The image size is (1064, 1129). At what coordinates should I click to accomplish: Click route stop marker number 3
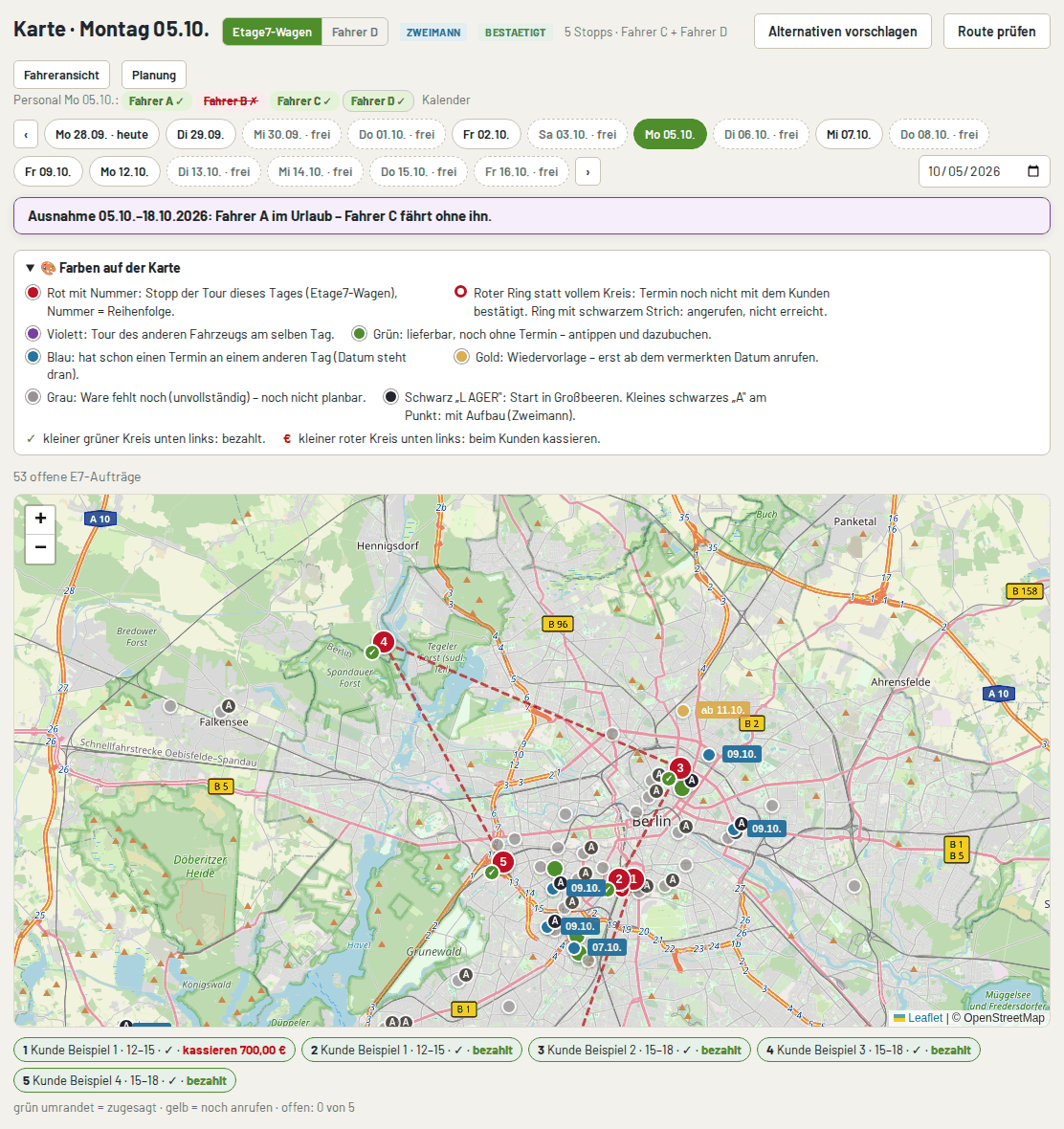point(680,767)
